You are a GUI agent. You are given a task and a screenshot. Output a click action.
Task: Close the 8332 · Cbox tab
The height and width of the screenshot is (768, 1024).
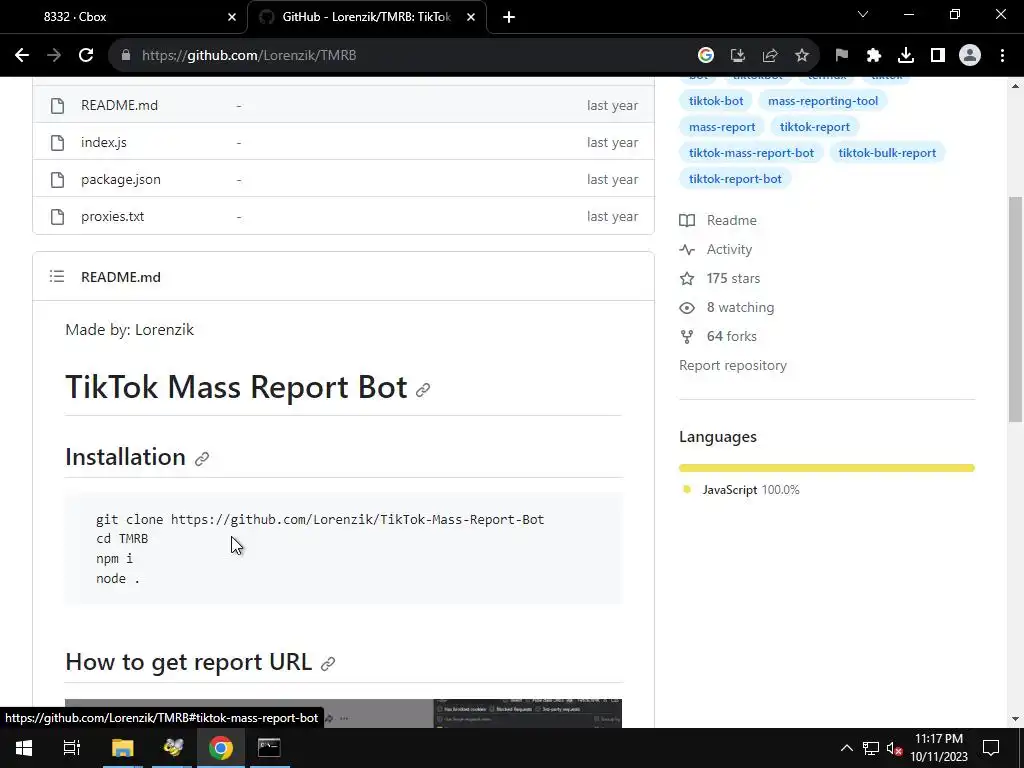pyautogui.click(x=231, y=18)
